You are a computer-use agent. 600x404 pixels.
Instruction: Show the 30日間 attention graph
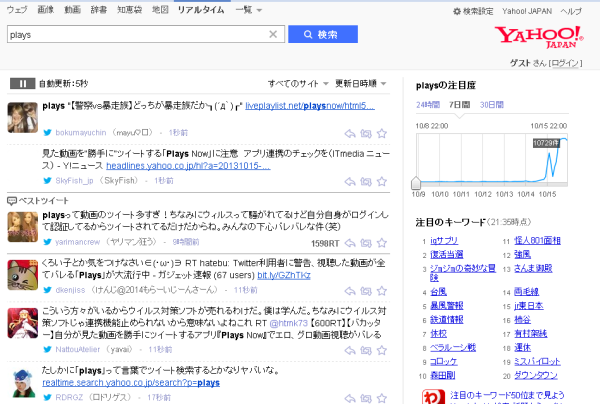pyautogui.click(x=492, y=105)
